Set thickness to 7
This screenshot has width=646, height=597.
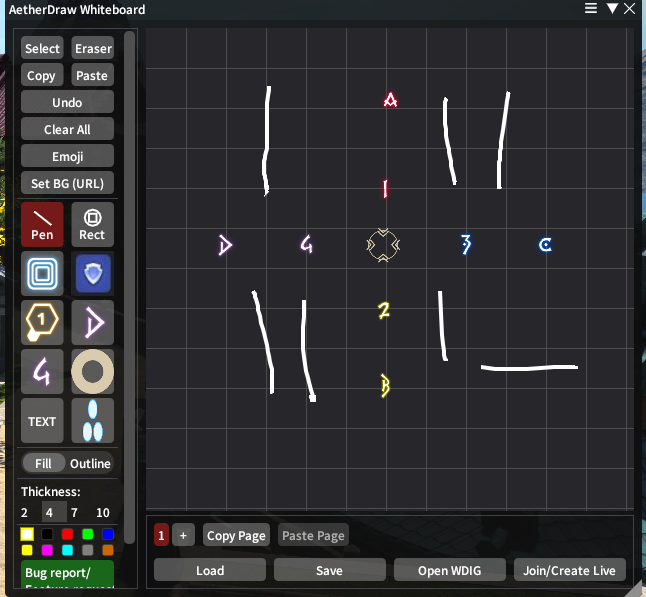[x=74, y=513]
